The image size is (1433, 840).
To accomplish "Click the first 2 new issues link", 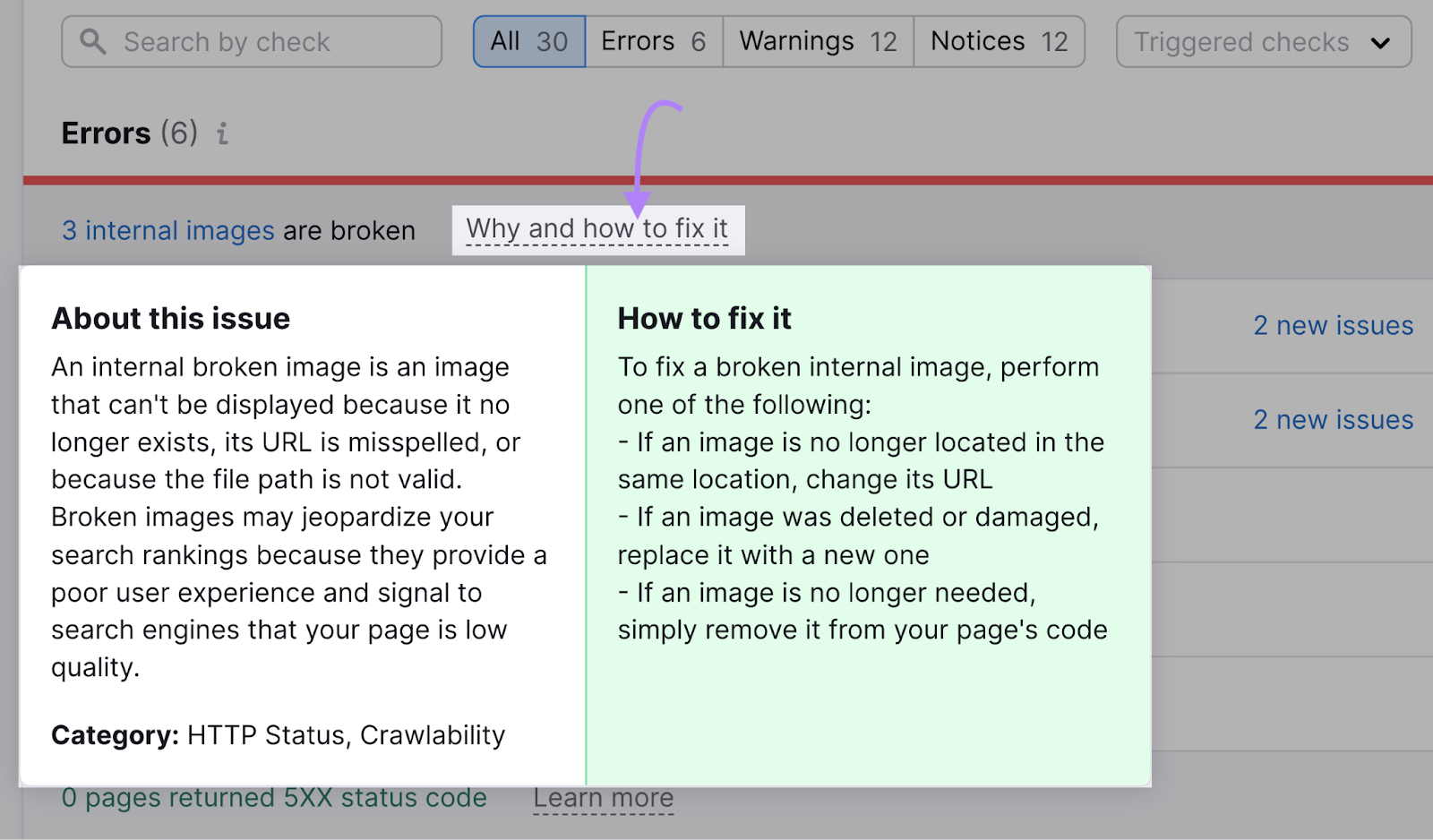I will [x=1333, y=325].
